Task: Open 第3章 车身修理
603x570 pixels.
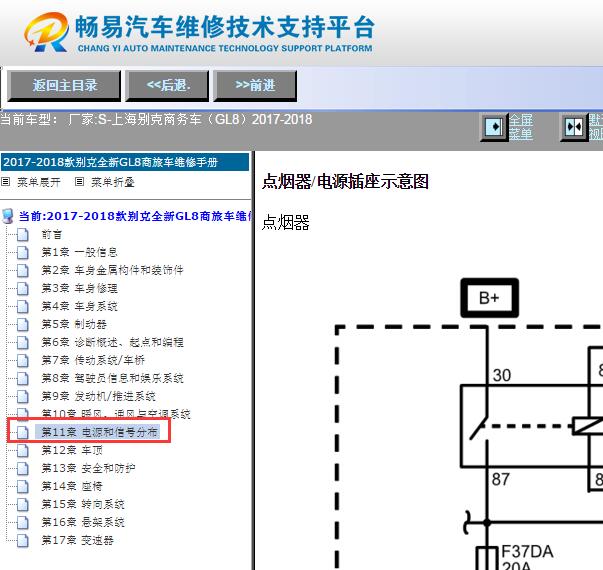Action: pos(79,288)
